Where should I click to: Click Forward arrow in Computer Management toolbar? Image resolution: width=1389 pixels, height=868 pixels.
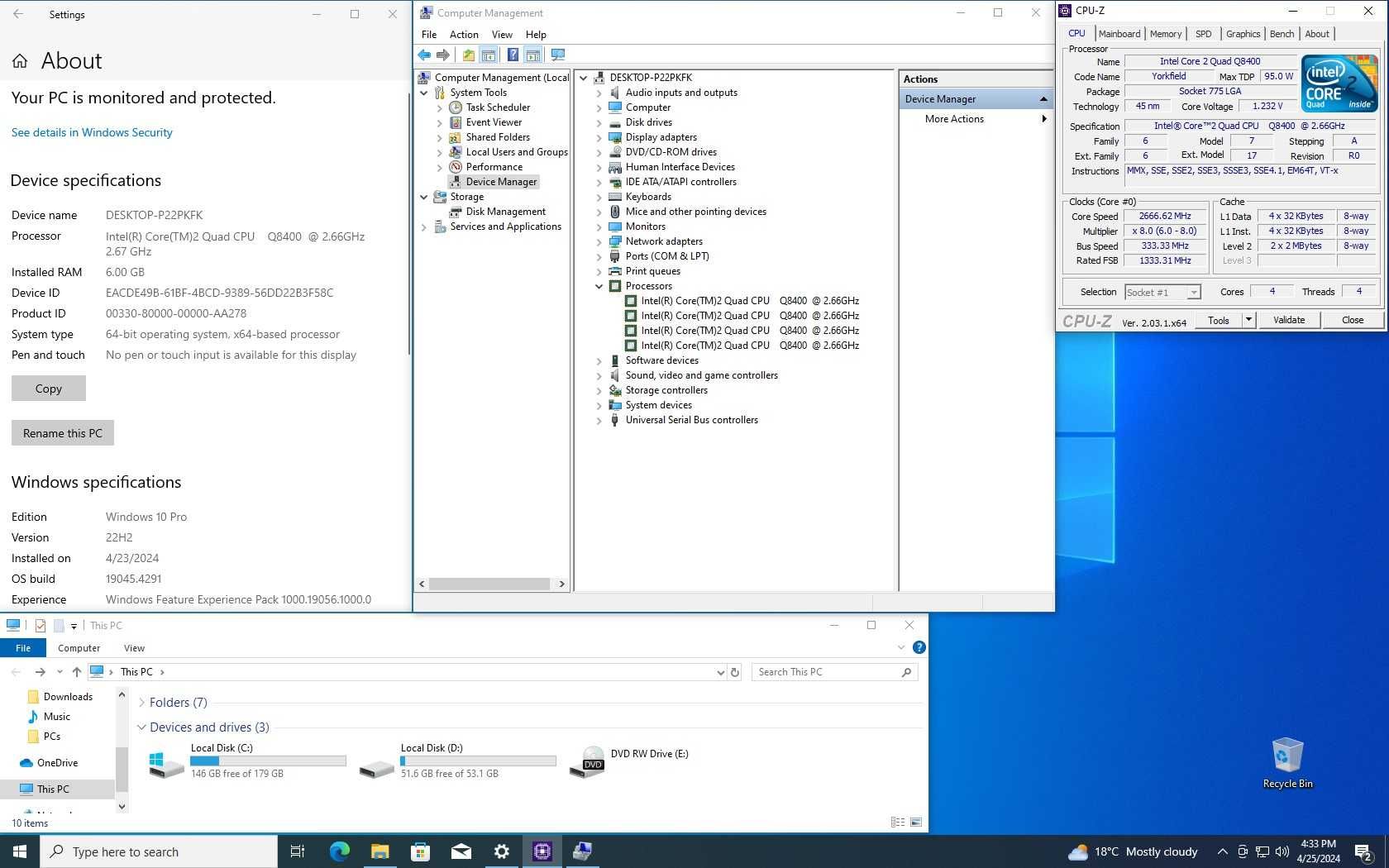[x=443, y=55]
